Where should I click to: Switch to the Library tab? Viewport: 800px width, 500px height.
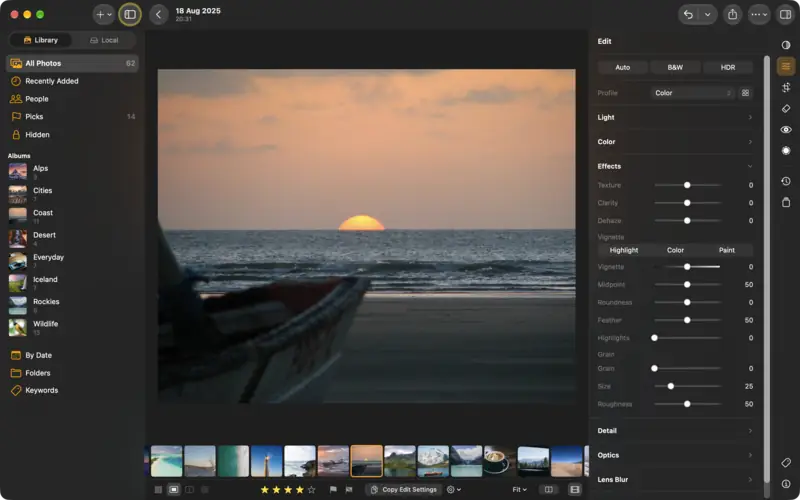point(41,40)
